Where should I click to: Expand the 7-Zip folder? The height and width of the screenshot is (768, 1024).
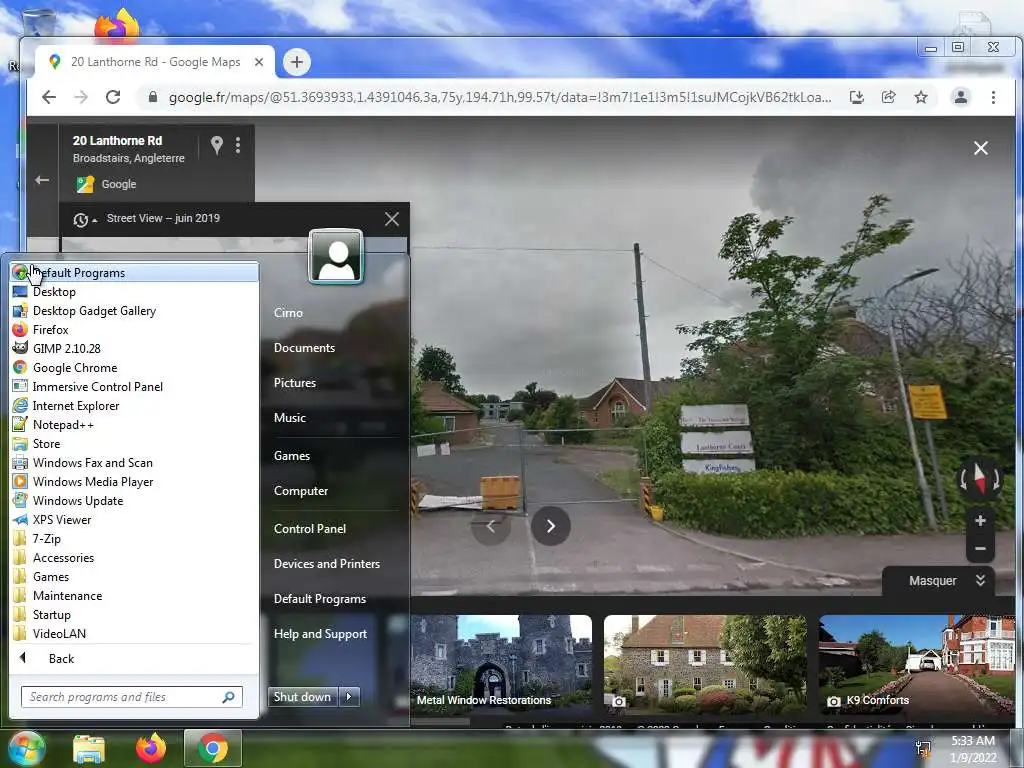pos(134,539)
